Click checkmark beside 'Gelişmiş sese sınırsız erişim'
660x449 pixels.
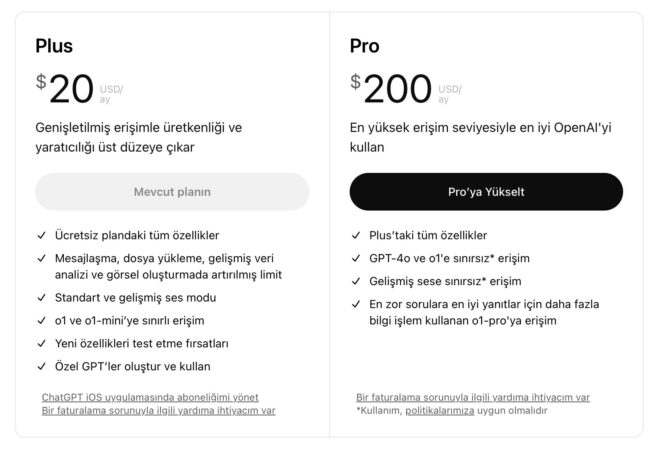(x=356, y=281)
